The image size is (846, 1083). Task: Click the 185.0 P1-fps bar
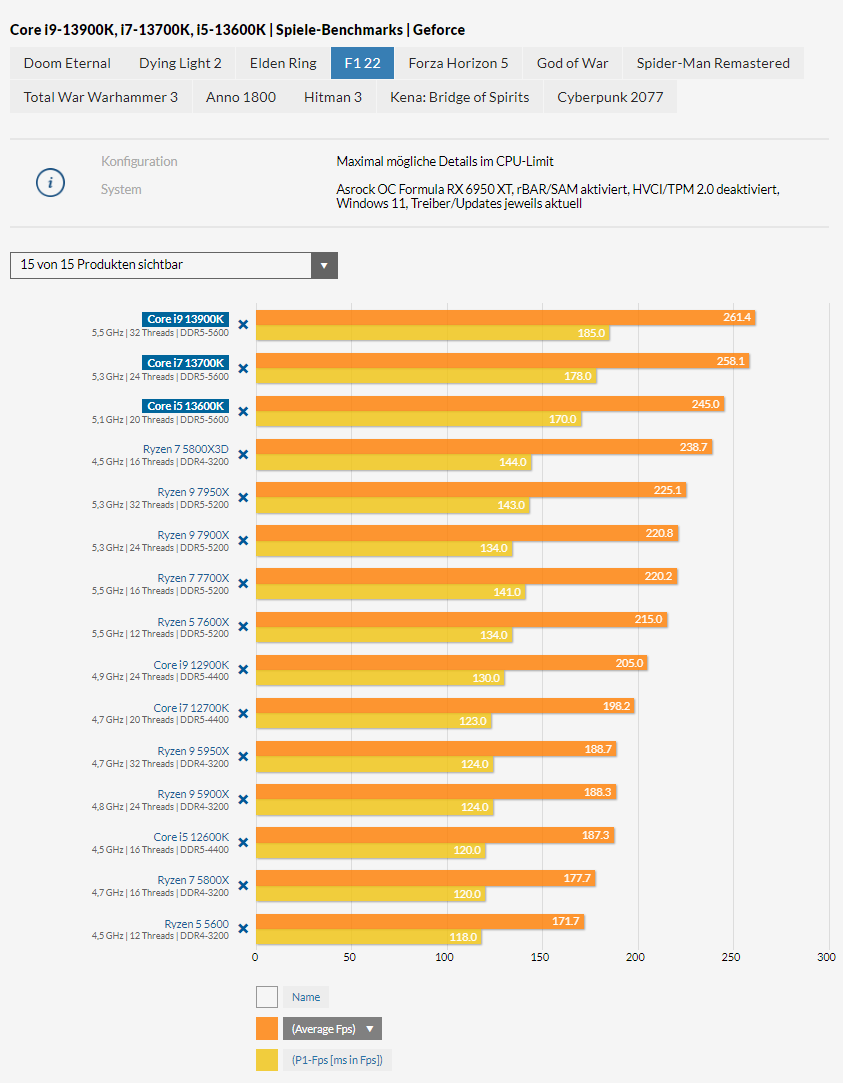click(433, 333)
